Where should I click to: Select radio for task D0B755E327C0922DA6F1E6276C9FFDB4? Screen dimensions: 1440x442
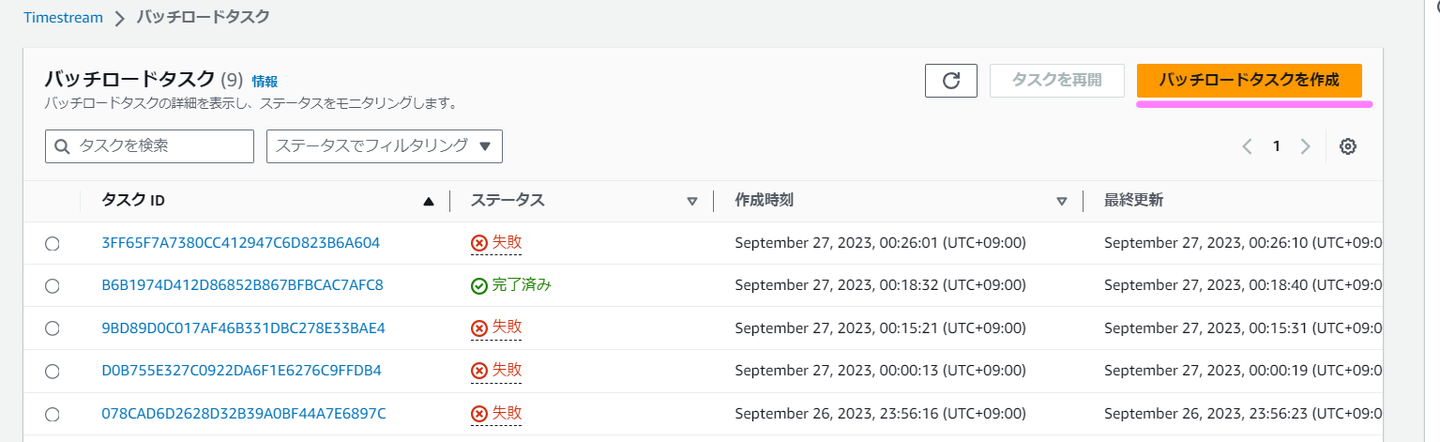[x=53, y=371]
